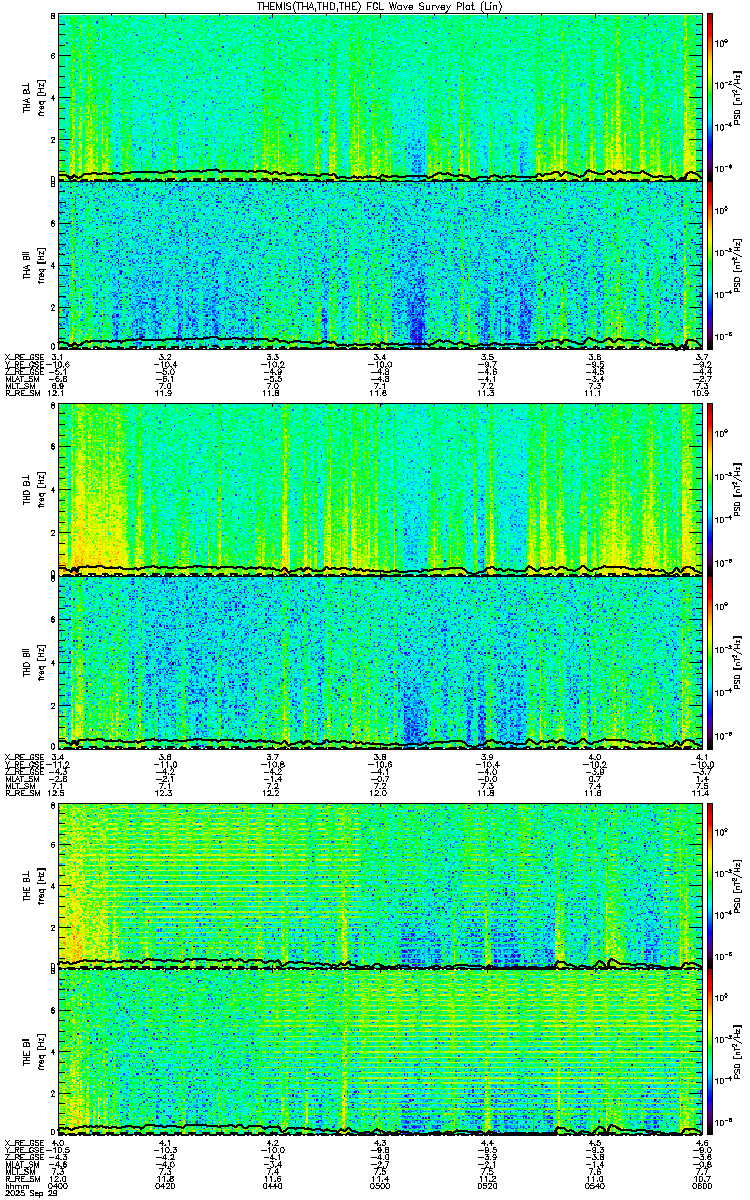This screenshot has height=1200, width=750.
Task: Click the THA B∥ PSD color bar
Action: pos(710,264)
